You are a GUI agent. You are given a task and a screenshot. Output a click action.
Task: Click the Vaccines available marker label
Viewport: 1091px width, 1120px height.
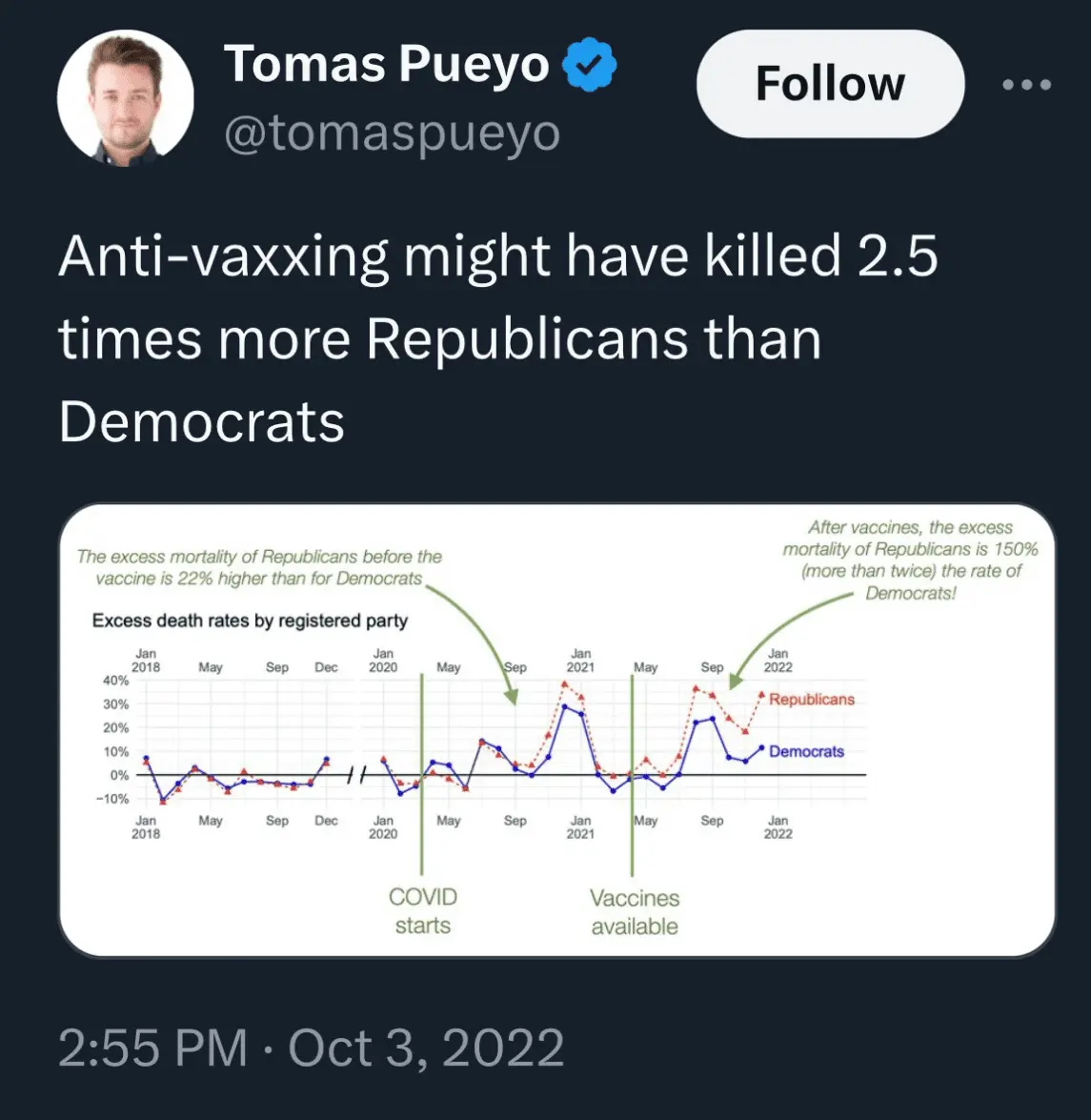[635, 911]
